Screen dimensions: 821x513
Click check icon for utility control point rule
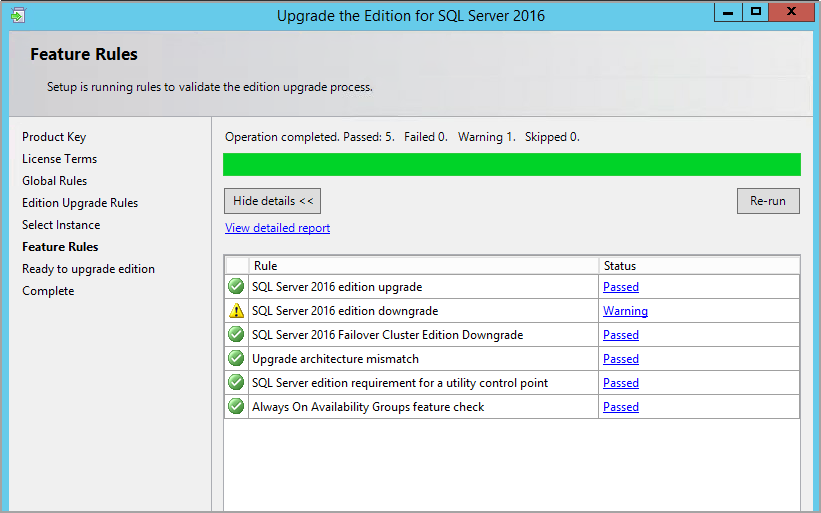coord(236,383)
